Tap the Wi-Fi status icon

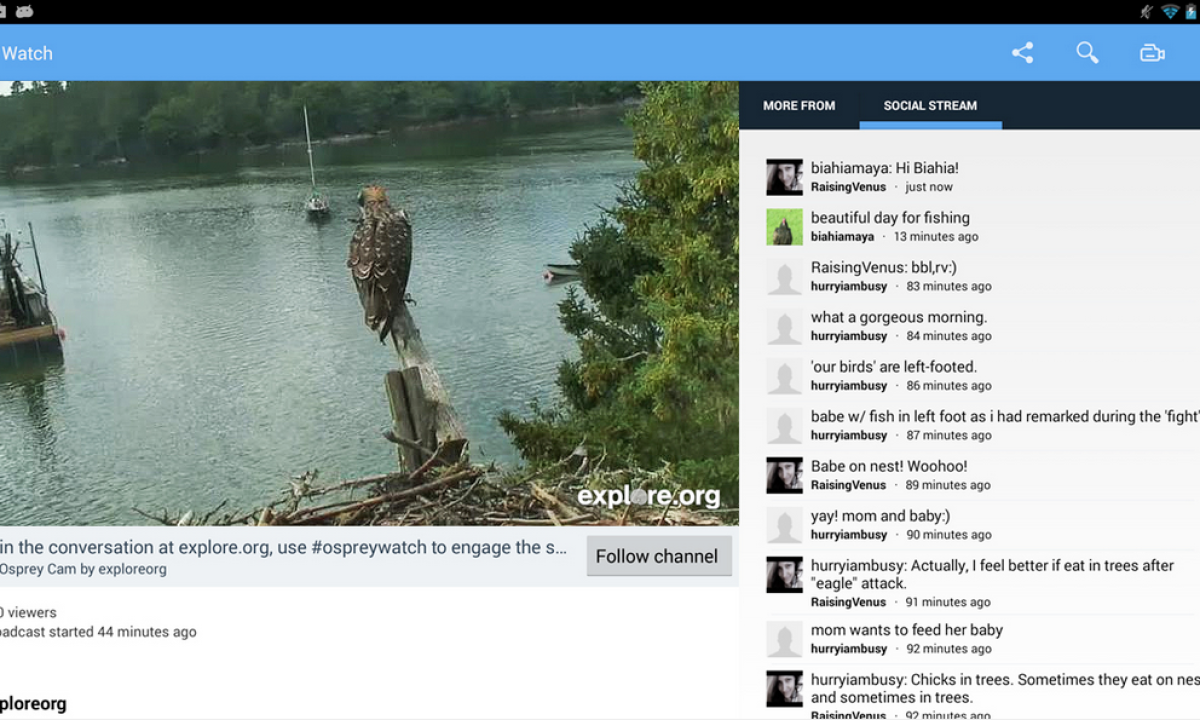pos(1169,11)
